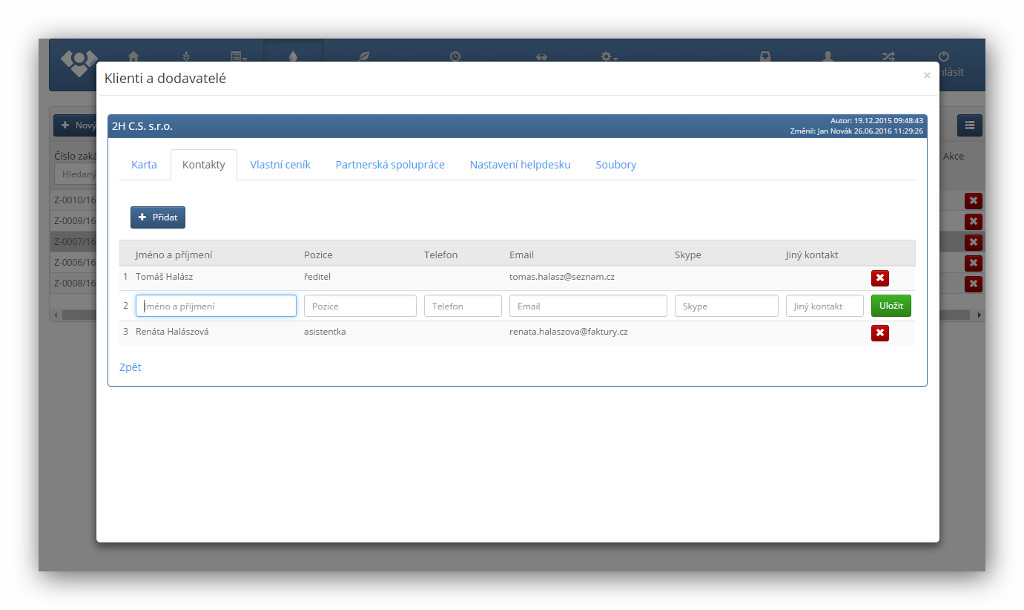Image resolution: width=1024 pixels, height=610 pixels.
Task: Delete the Tomáš Halász contact row
Action: tap(879, 278)
